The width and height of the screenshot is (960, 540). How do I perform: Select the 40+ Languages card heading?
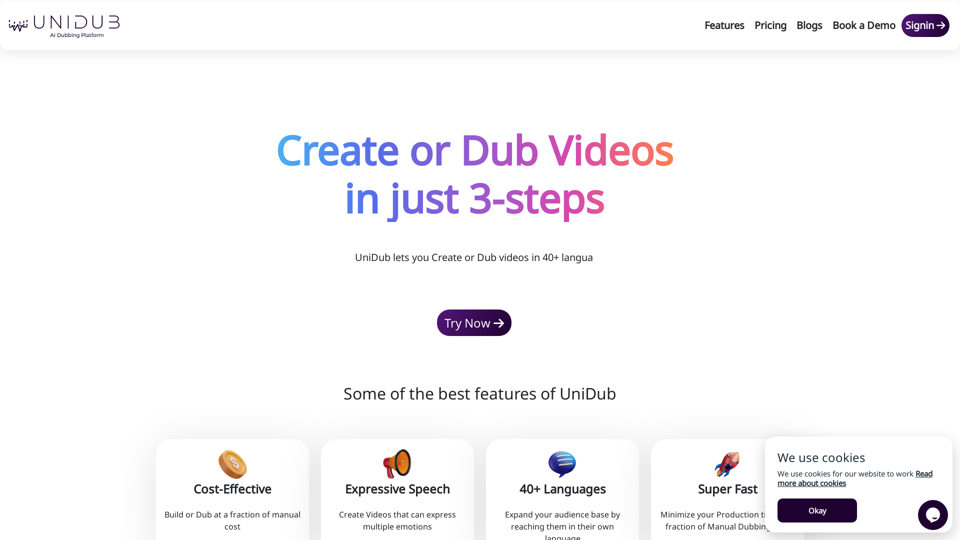[563, 489]
